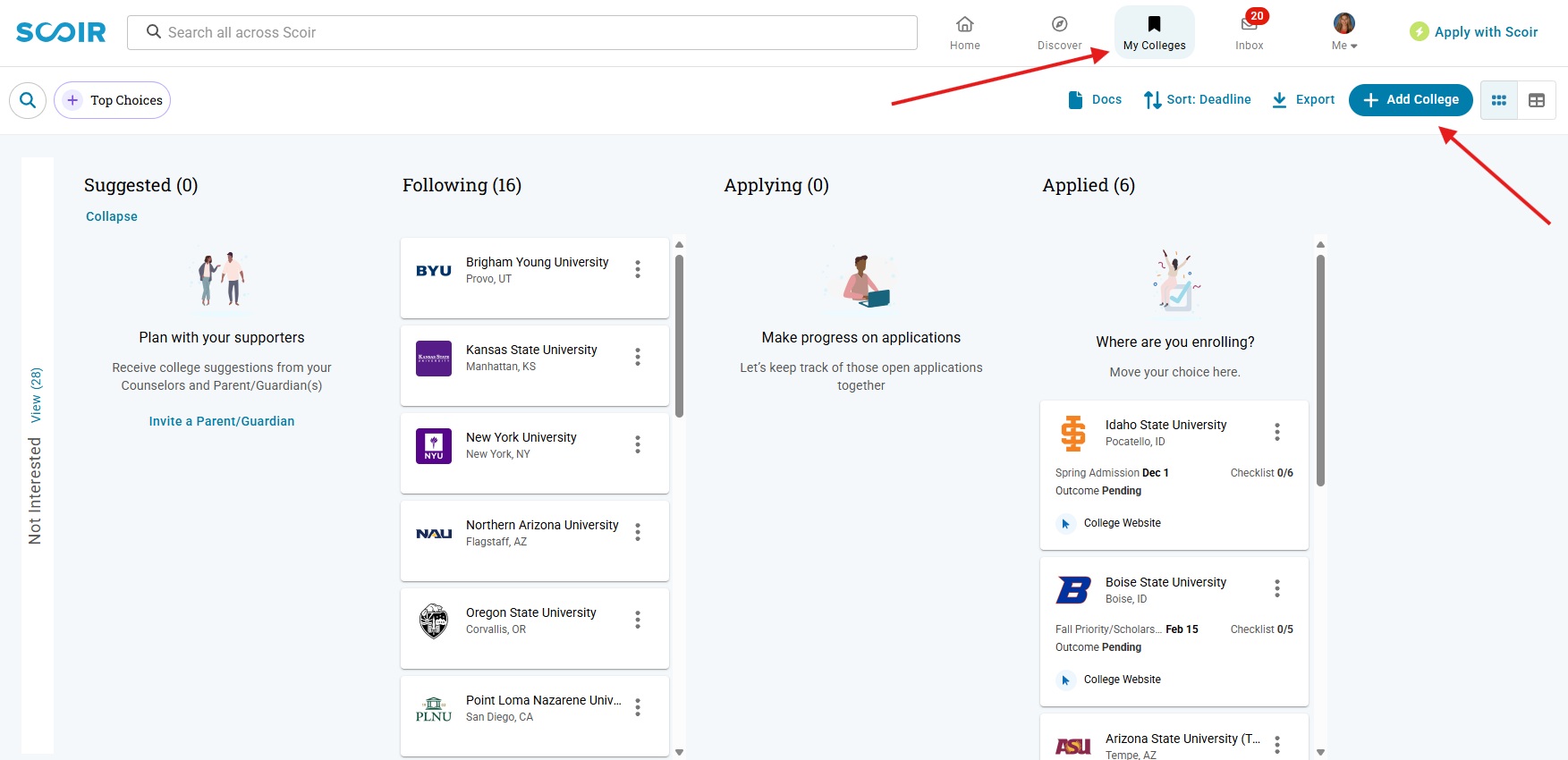Open three-dot menu for Idaho State University
This screenshot has height=760, width=1568.
[1277, 432]
